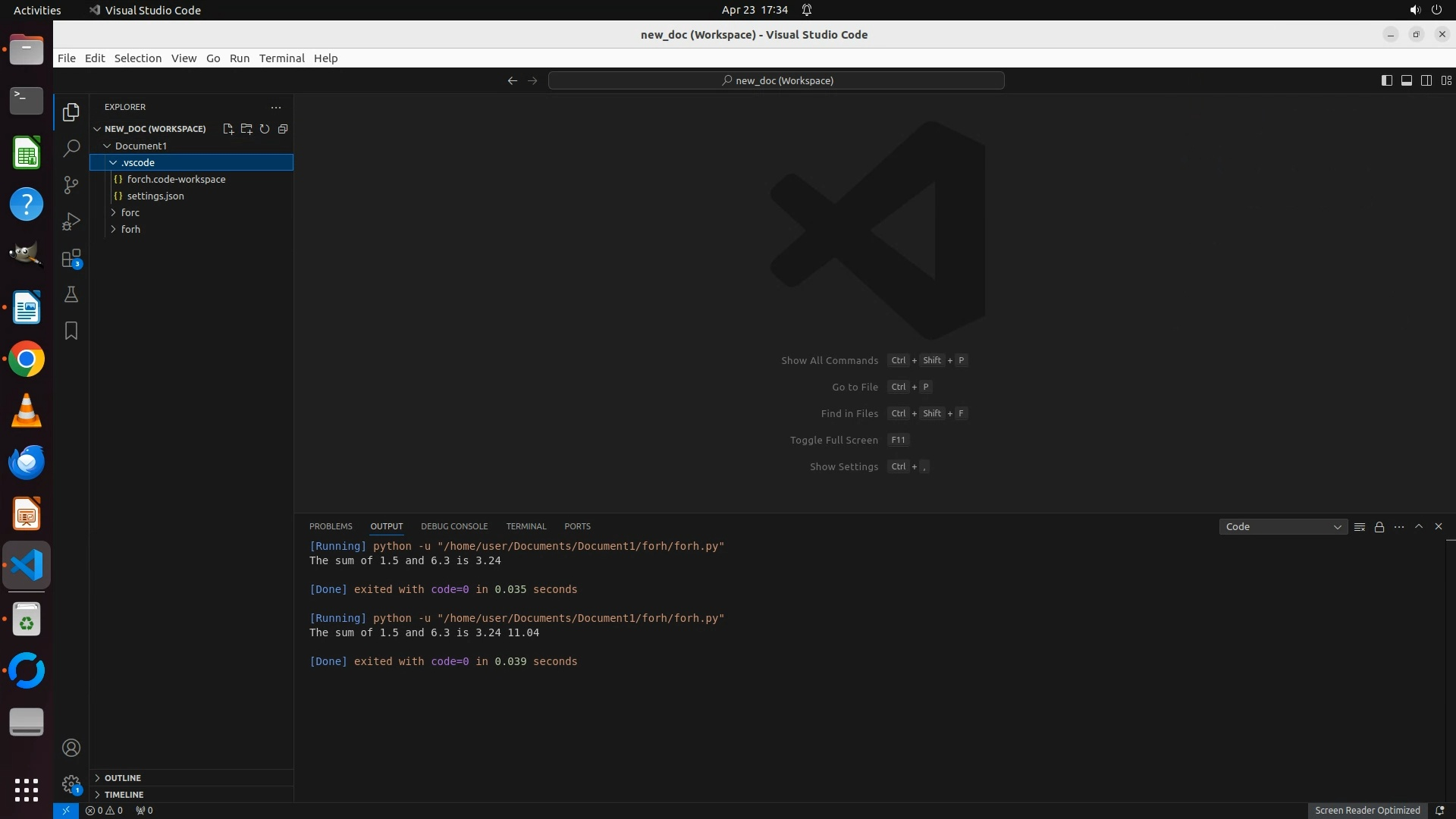
Task: Open the Search view in activity bar
Action: (x=71, y=148)
